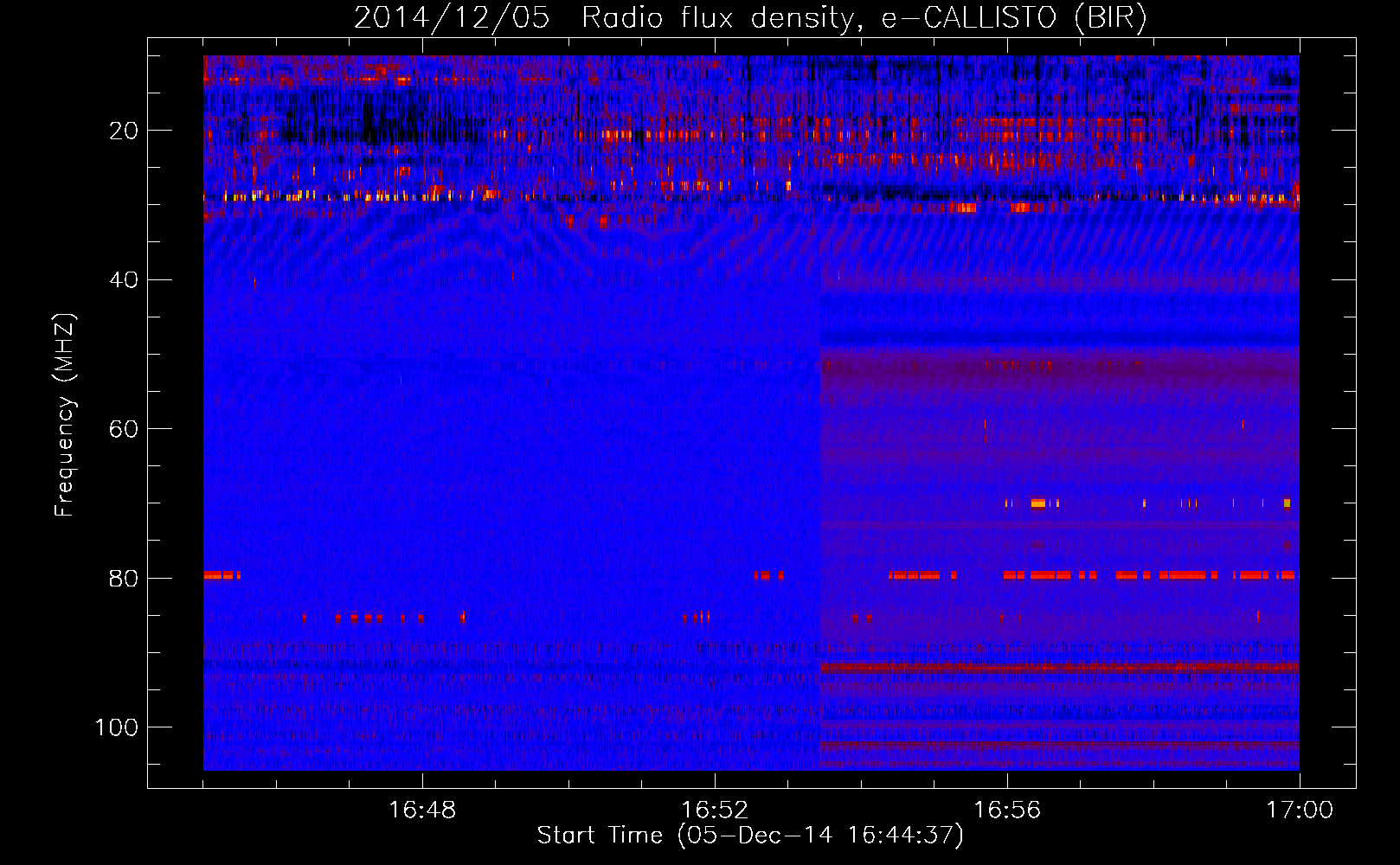Click the 'Start Time (05-Dec-14 16:44:37)' x-axis label
Screen dimensions: 1400x865
(750, 836)
